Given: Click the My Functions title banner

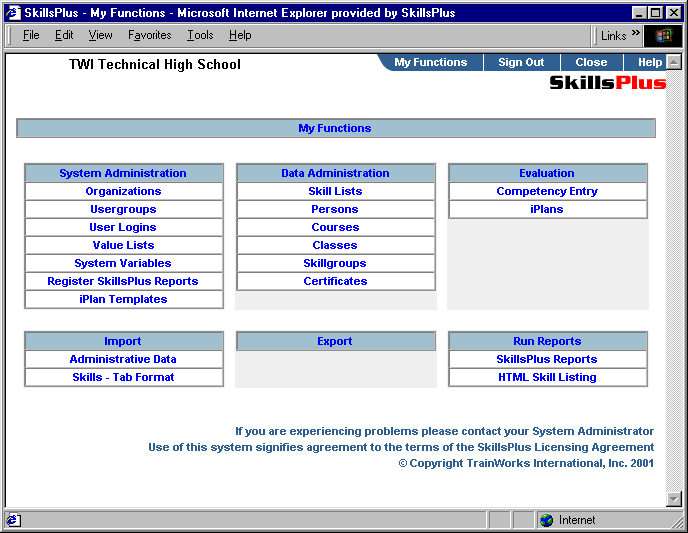Looking at the screenshot, I should [x=336, y=128].
